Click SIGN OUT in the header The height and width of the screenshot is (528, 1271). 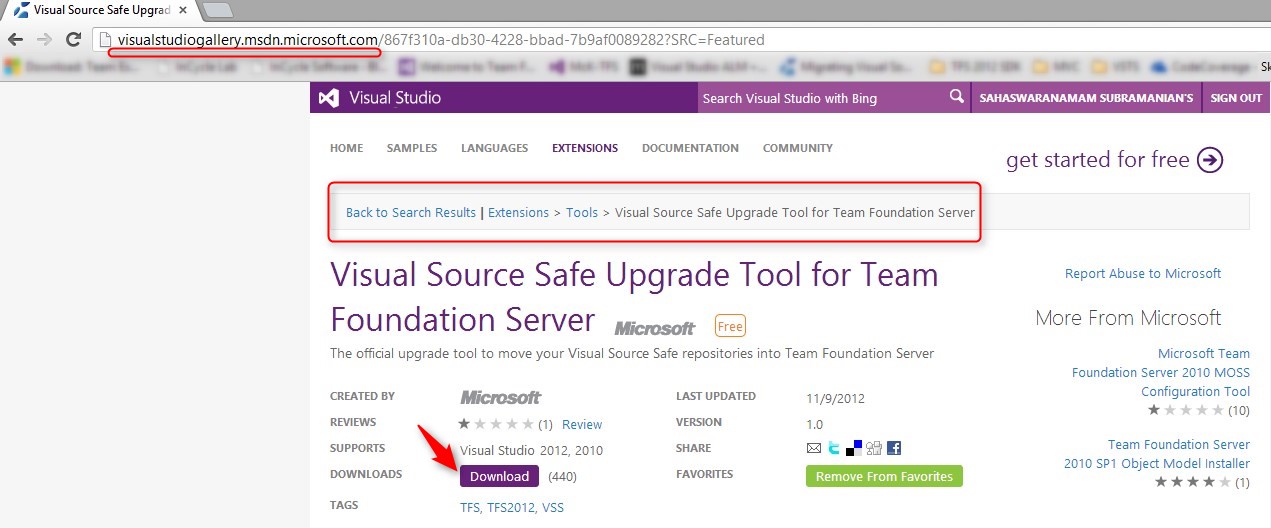(1236, 98)
